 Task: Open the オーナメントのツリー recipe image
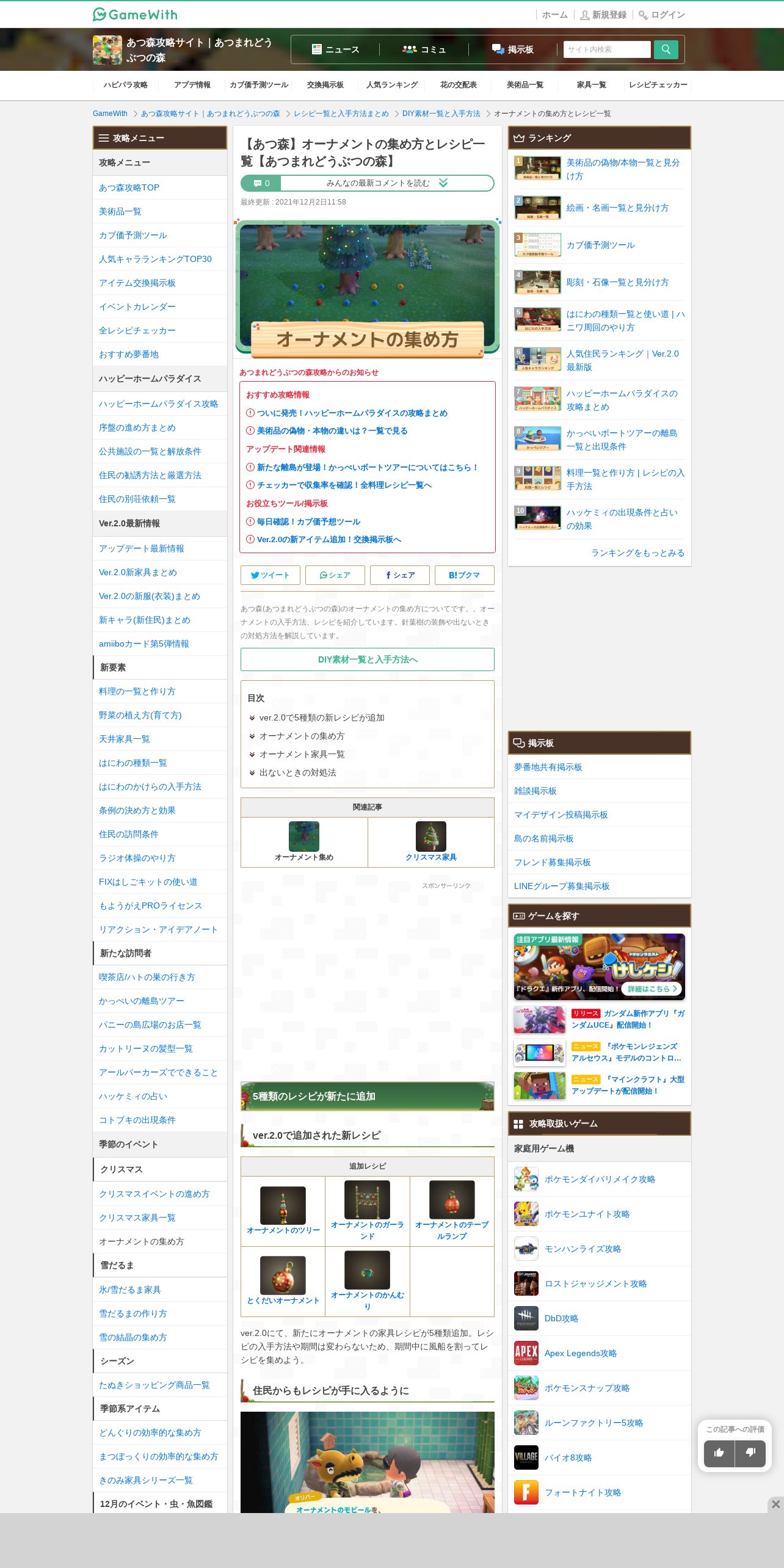coord(283,1205)
